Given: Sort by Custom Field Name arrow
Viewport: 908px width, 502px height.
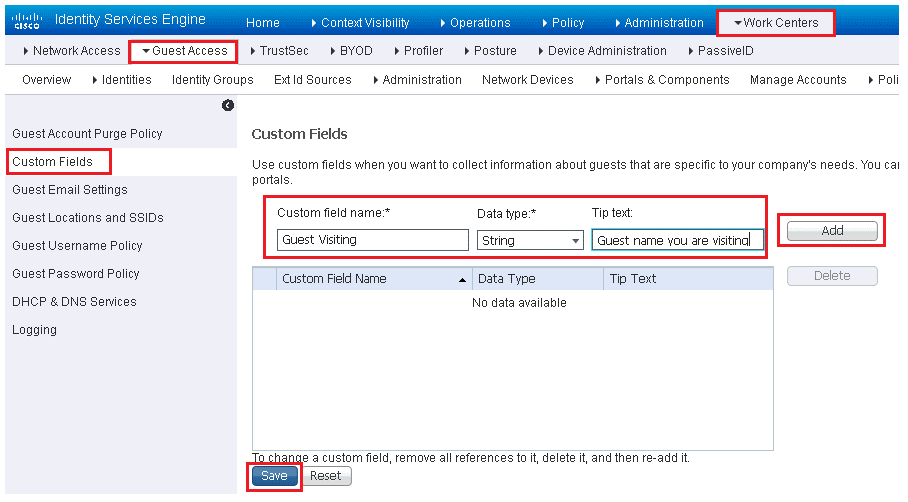Looking at the screenshot, I should [x=462, y=280].
